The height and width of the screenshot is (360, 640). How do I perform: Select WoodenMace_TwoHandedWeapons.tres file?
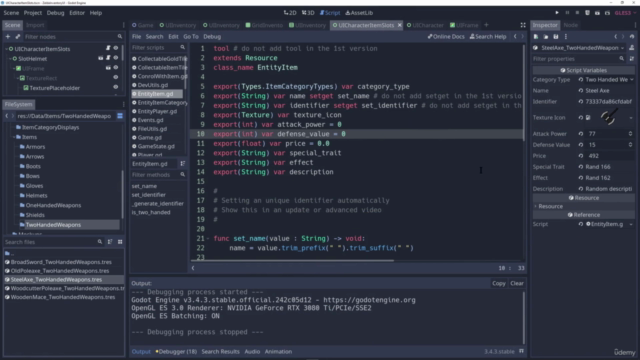(x=63, y=297)
